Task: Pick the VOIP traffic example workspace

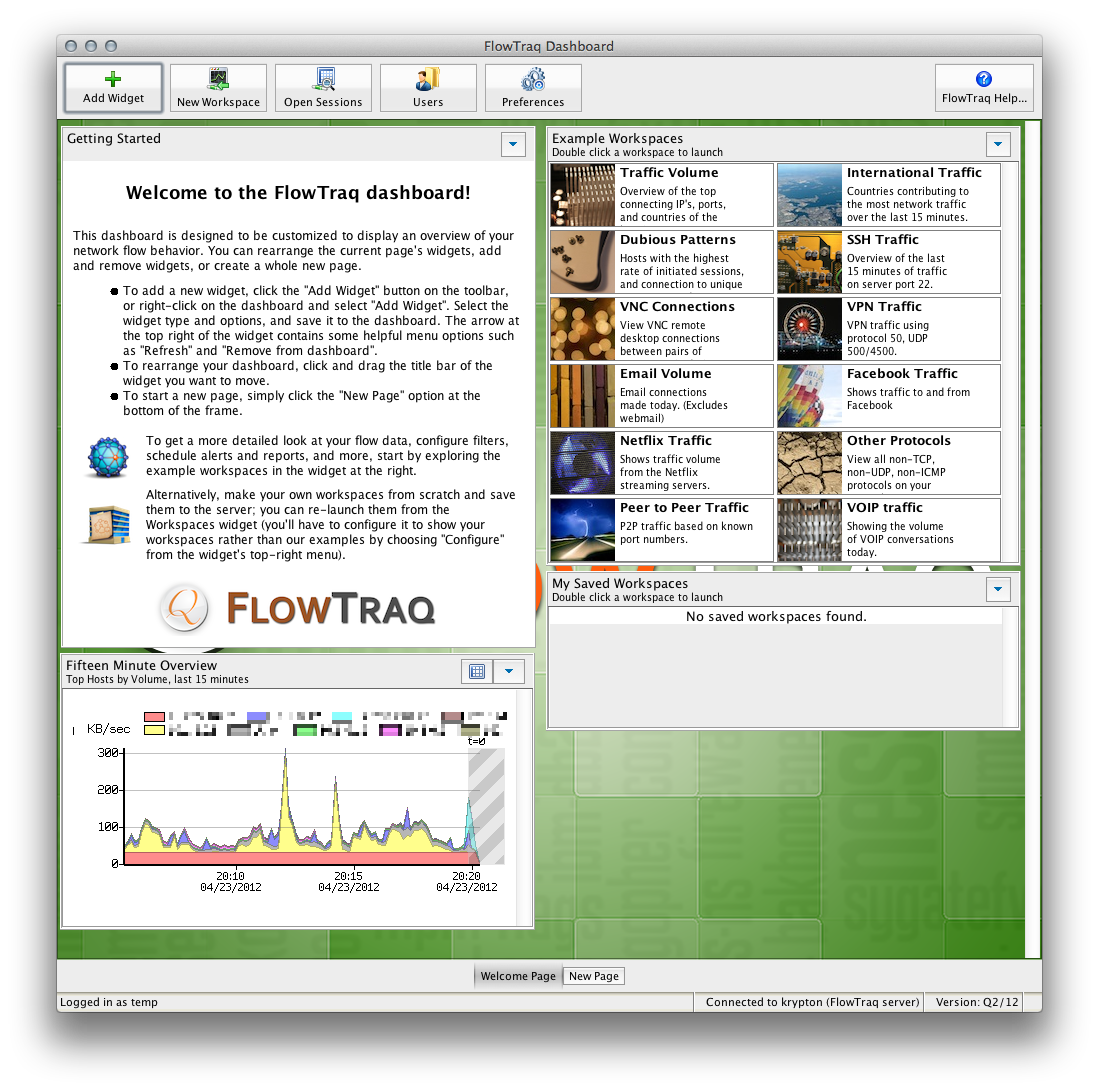Action: click(x=889, y=530)
